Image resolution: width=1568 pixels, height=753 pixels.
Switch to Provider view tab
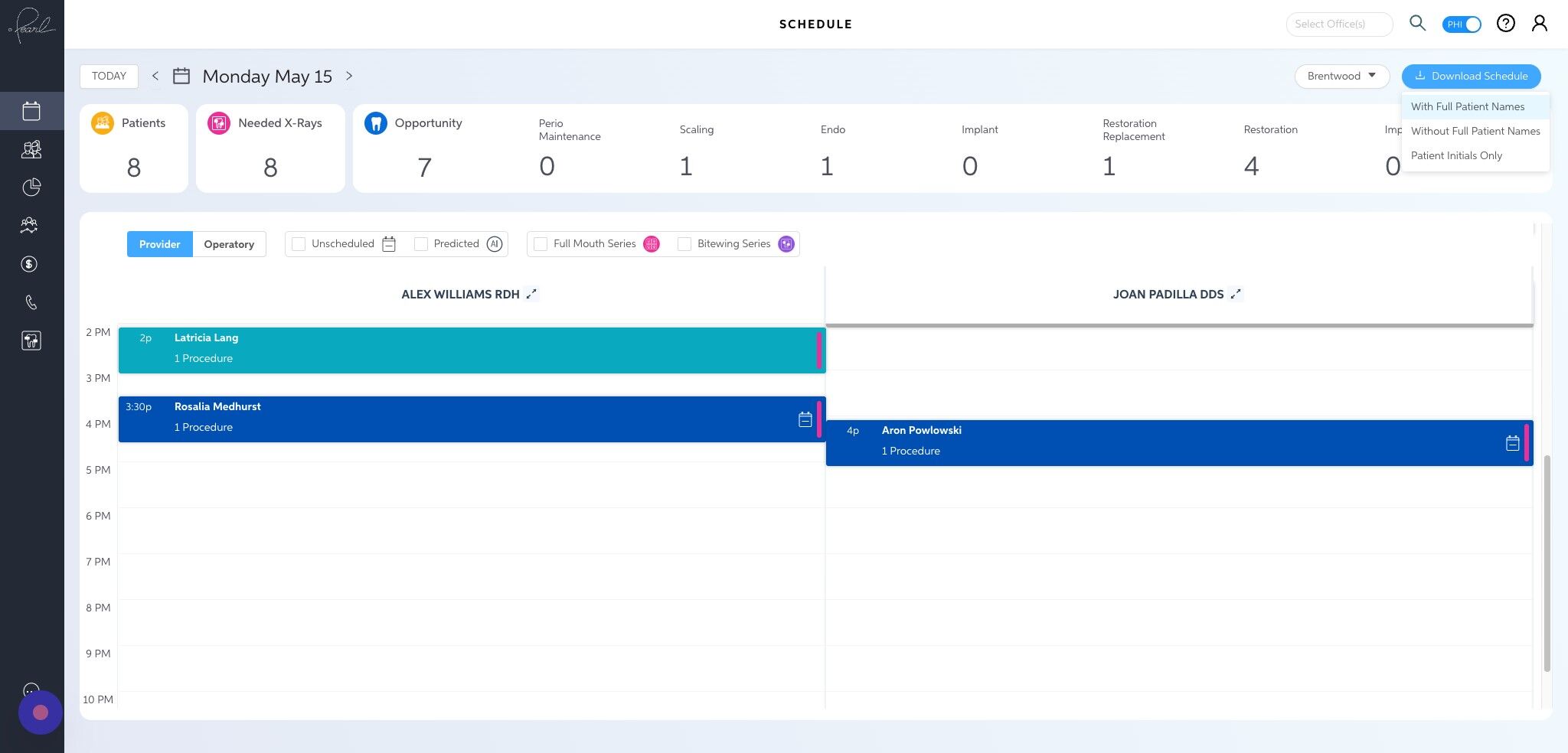click(x=160, y=244)
